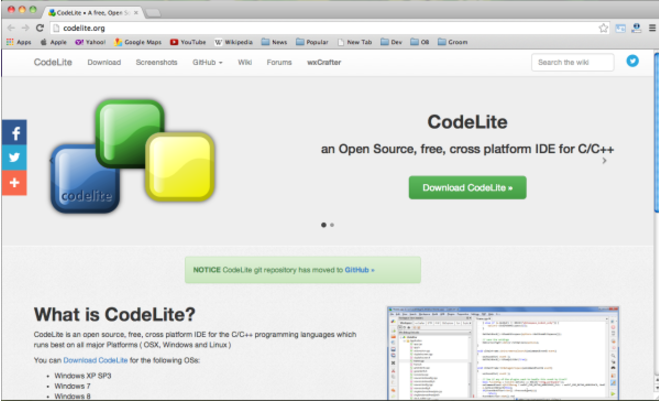Open the Yahoo! bookmark
This screenshot has width=659, height=401.
[x=90, y=42]
